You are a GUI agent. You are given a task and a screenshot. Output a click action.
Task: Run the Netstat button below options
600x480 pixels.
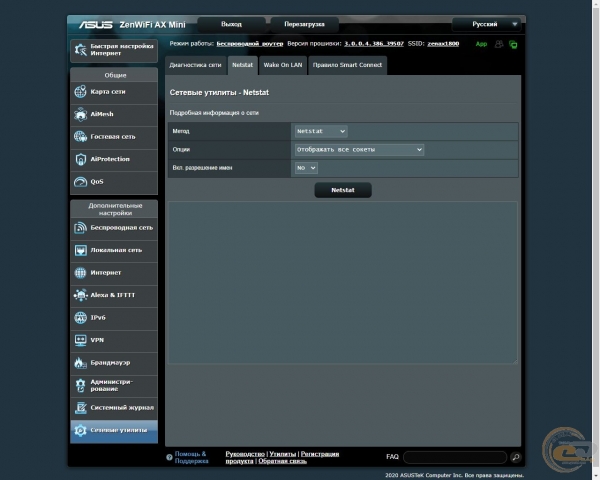[343, 190]
